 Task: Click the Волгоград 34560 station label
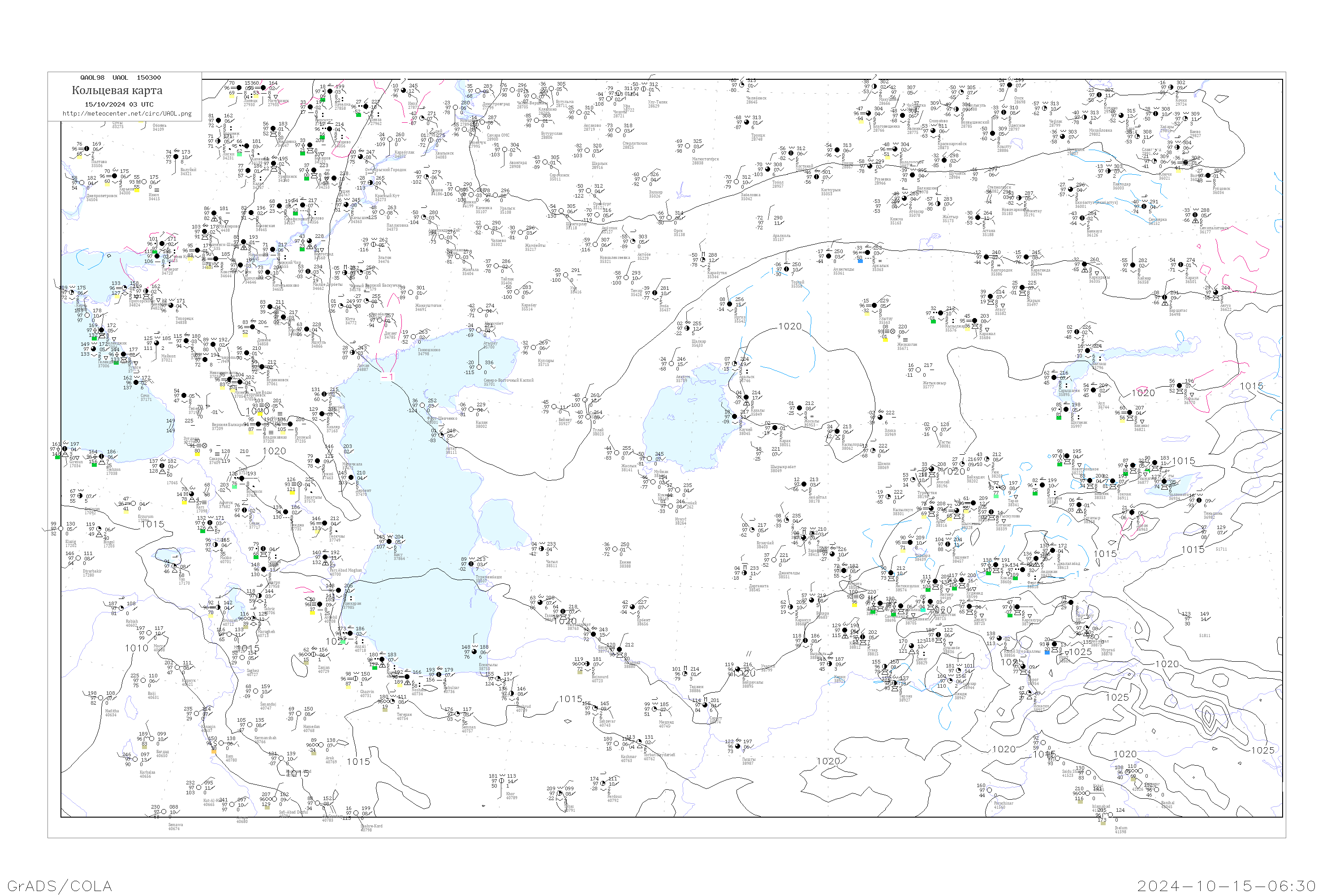click(x=323, y=256)
